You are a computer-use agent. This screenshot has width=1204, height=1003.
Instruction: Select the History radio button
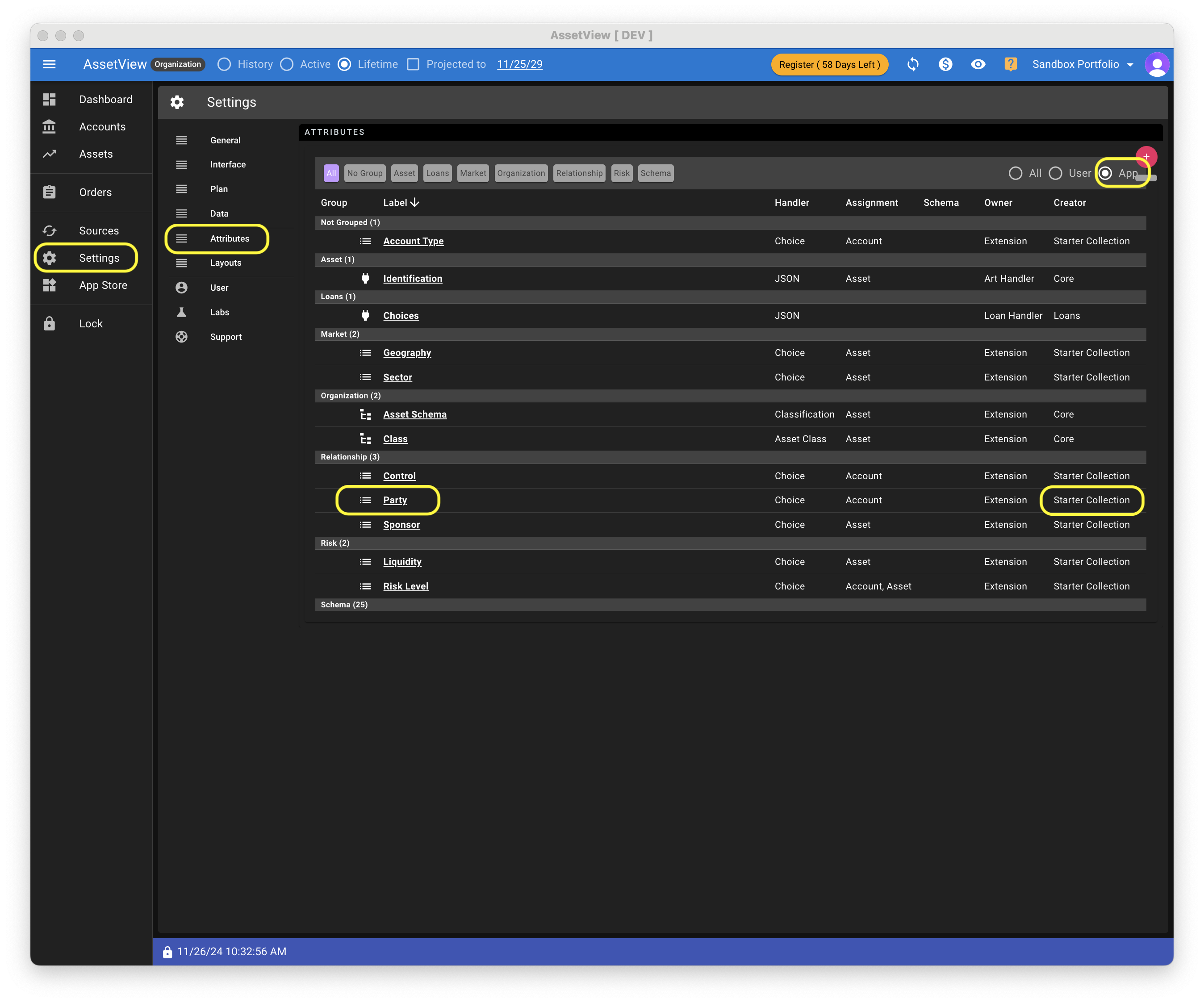point(224,64)
